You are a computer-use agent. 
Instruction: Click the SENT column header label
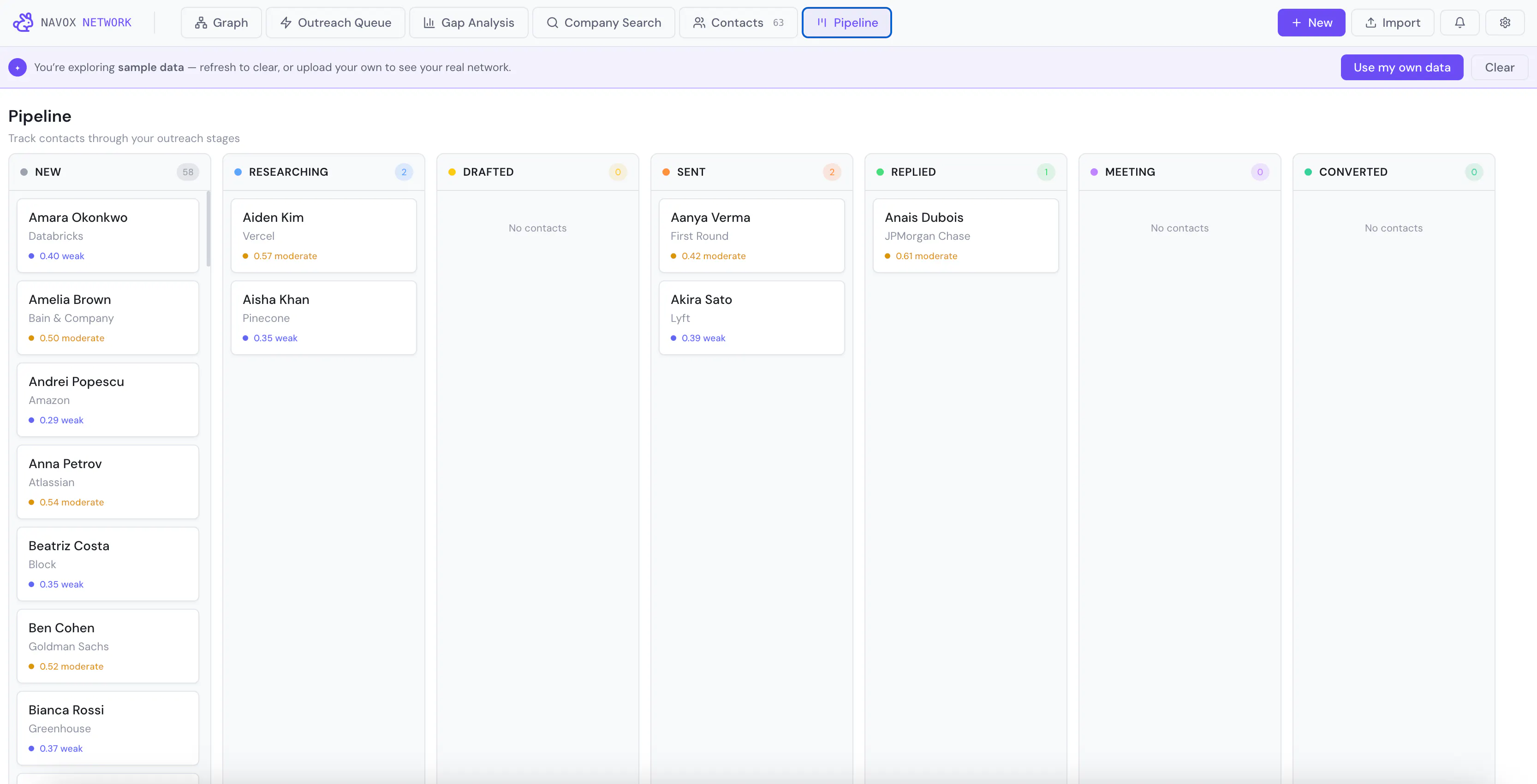coord(691,172)
